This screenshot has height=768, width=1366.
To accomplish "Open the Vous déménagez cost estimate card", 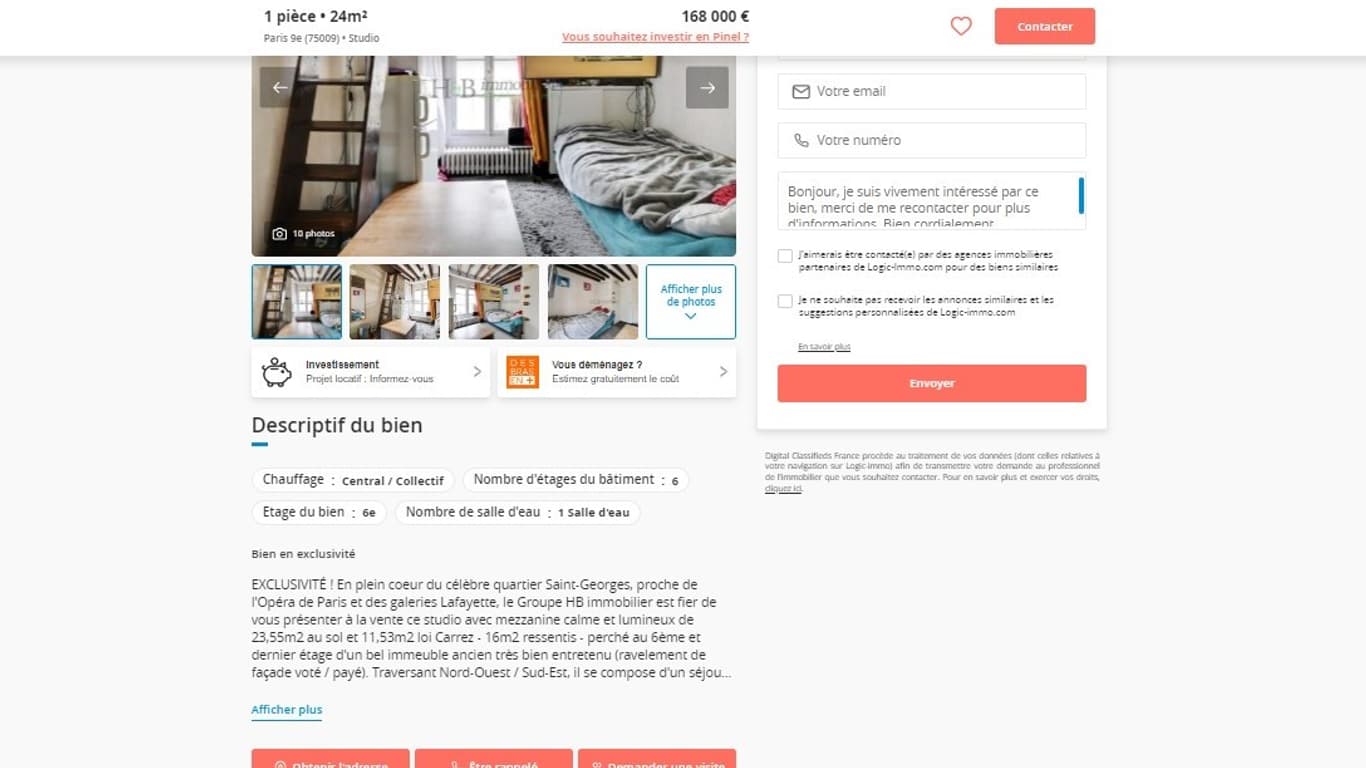I will point(617,372).
